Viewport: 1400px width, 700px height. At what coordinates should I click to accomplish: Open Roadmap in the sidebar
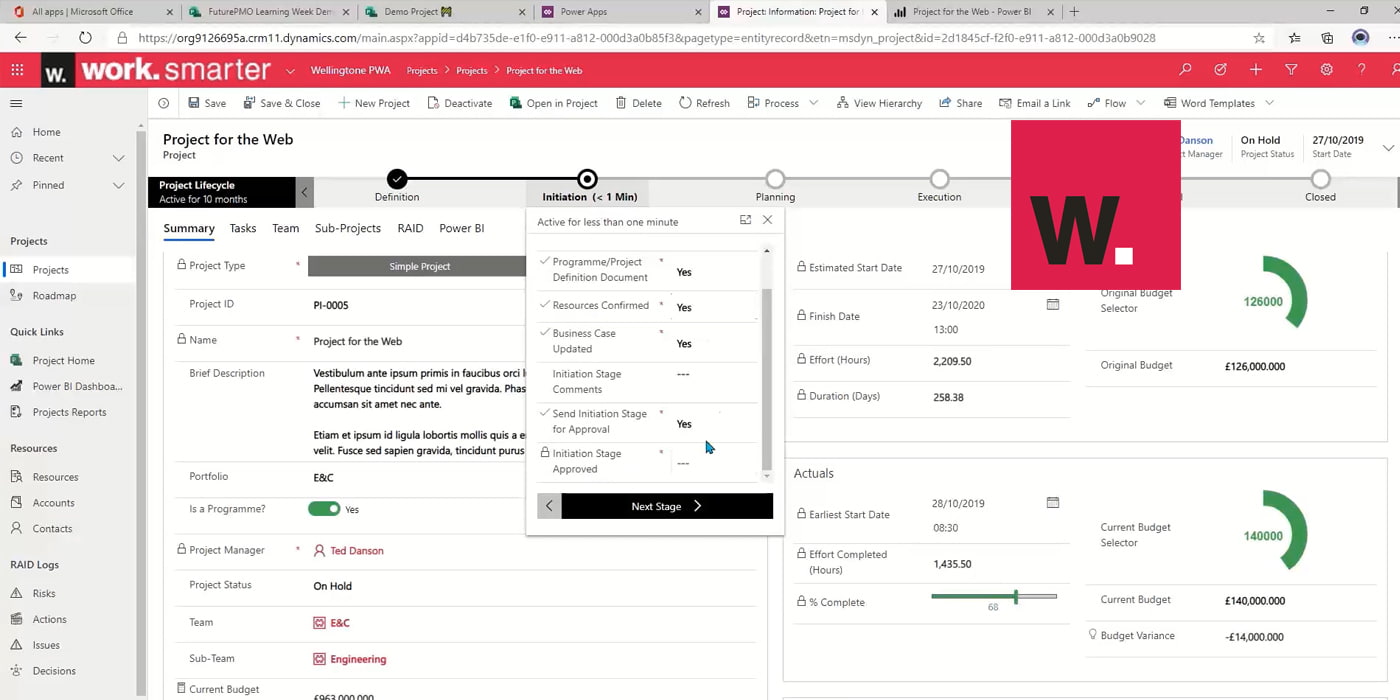[54, 295]
